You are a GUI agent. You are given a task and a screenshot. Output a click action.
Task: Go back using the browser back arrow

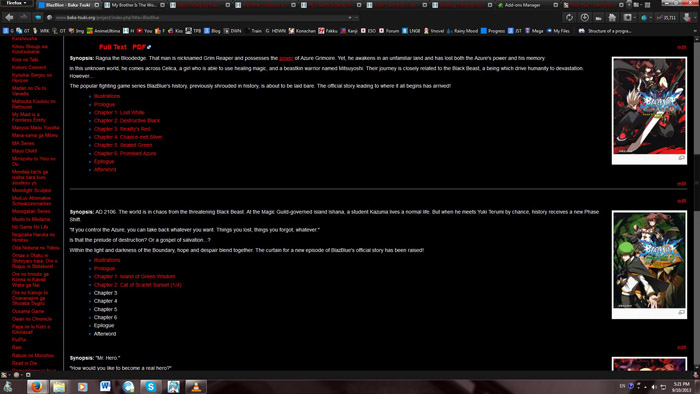point(9,17)
